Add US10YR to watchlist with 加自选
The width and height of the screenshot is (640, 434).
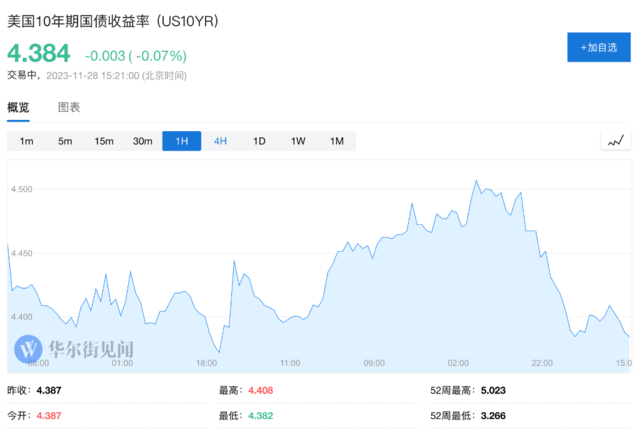[x=598, y=47]
